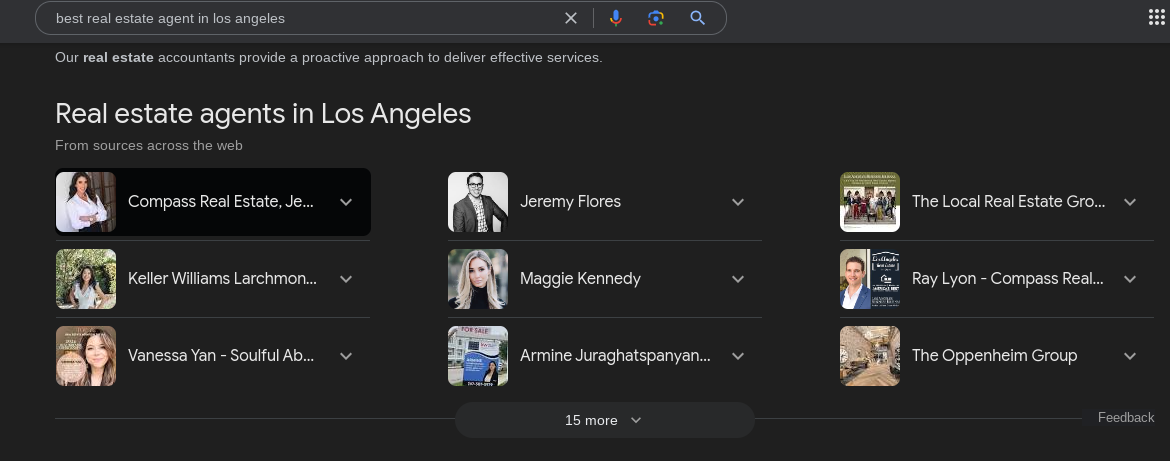Clear the search box text

[x=571, y=18]
